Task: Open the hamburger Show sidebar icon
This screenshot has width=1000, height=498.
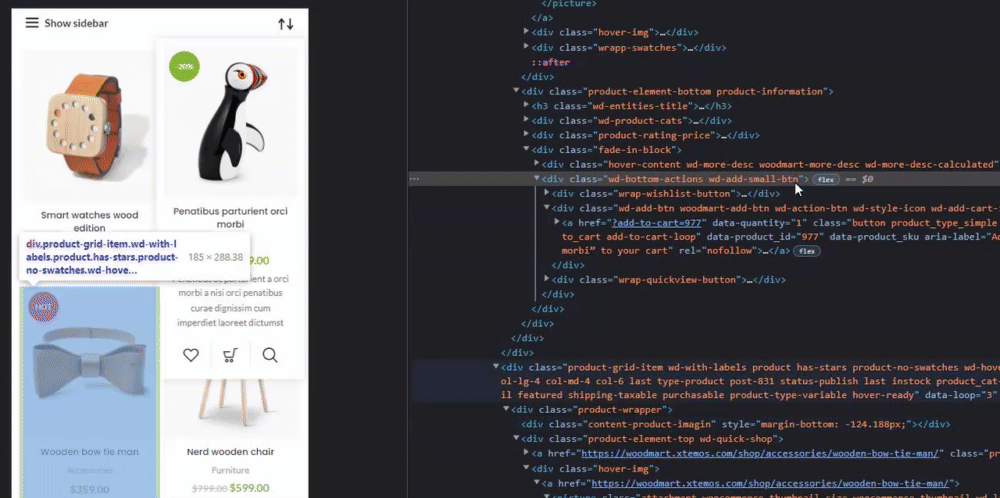Action: 32,23
